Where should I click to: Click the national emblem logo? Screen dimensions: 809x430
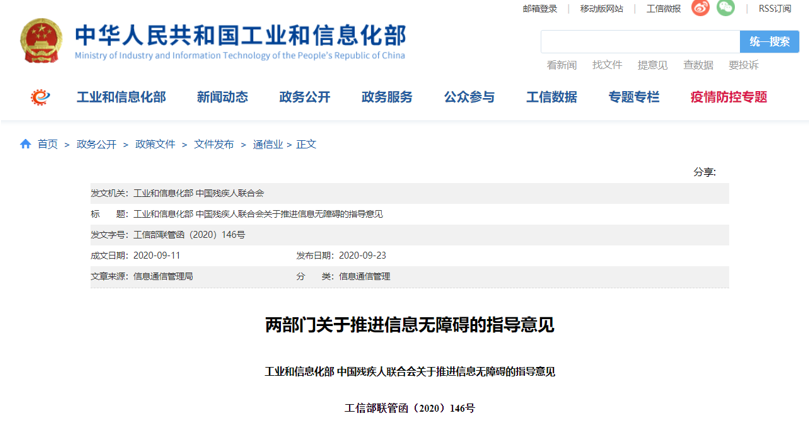point(41,41)
